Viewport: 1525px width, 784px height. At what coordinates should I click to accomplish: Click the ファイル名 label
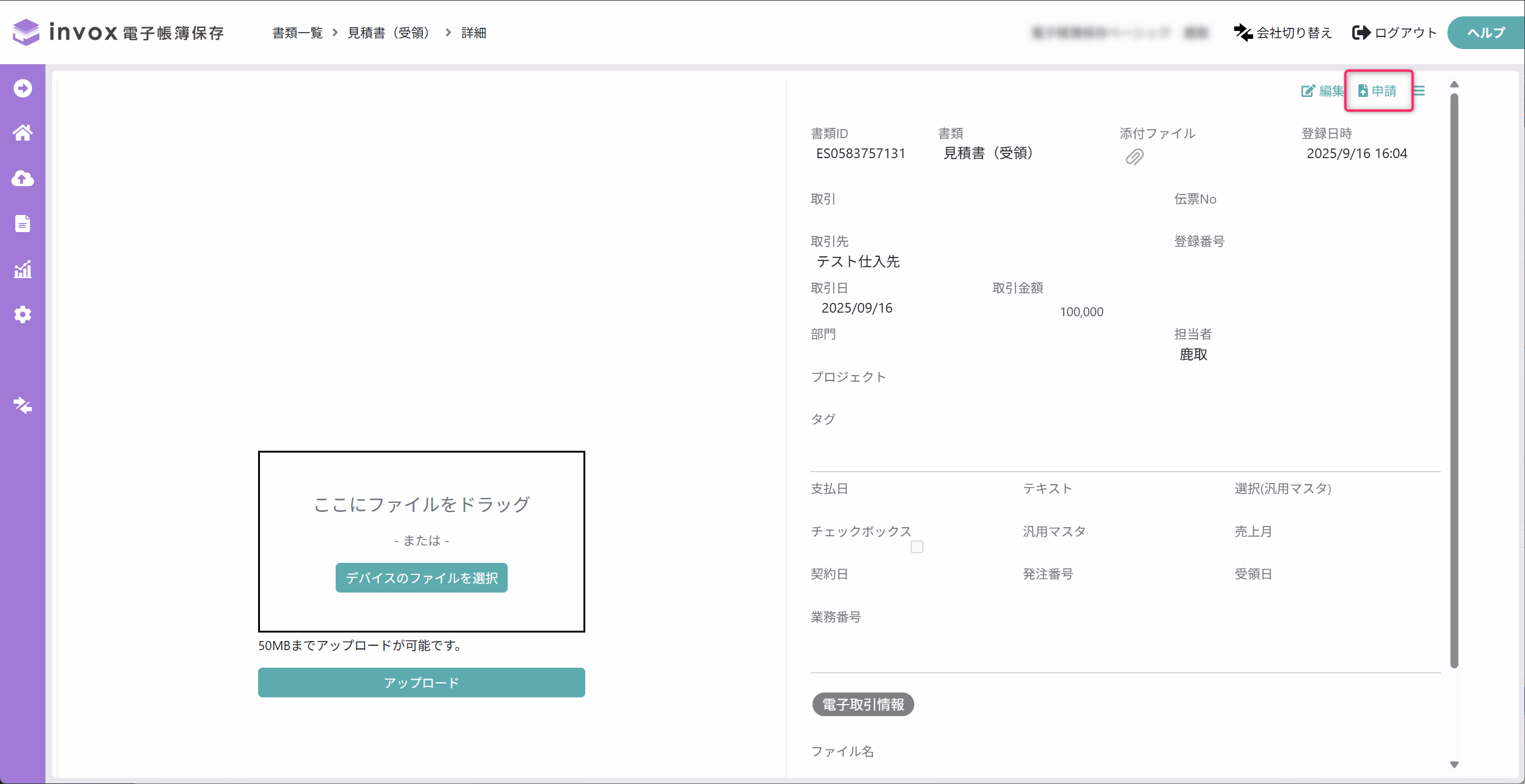[842, 751]
